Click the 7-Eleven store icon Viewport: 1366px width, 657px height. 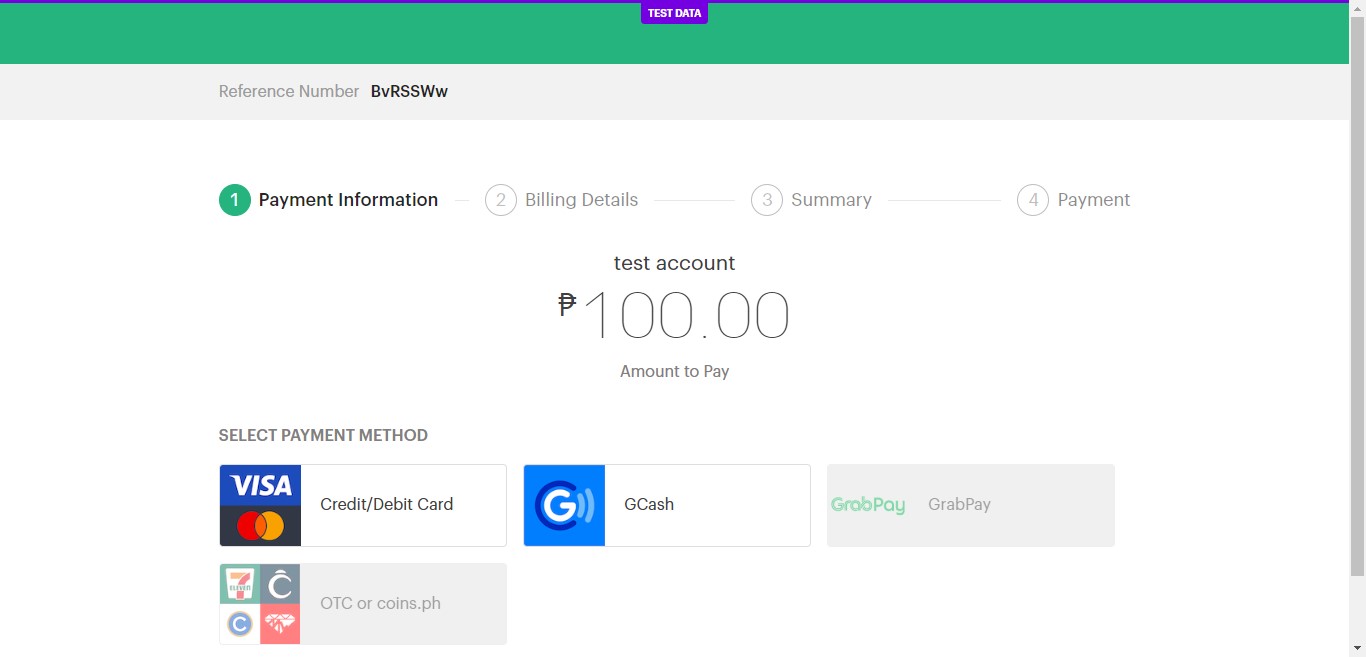pyautogui.click(x=240, y=583)
